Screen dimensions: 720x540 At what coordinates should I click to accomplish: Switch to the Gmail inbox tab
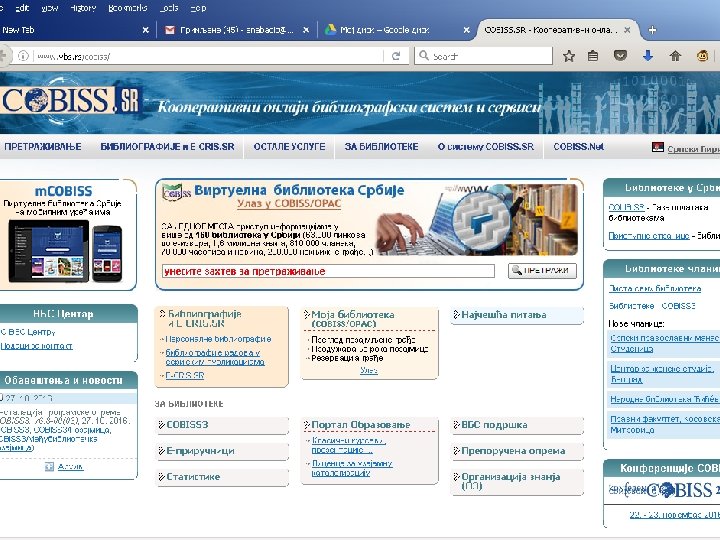(x=236, y=30)
